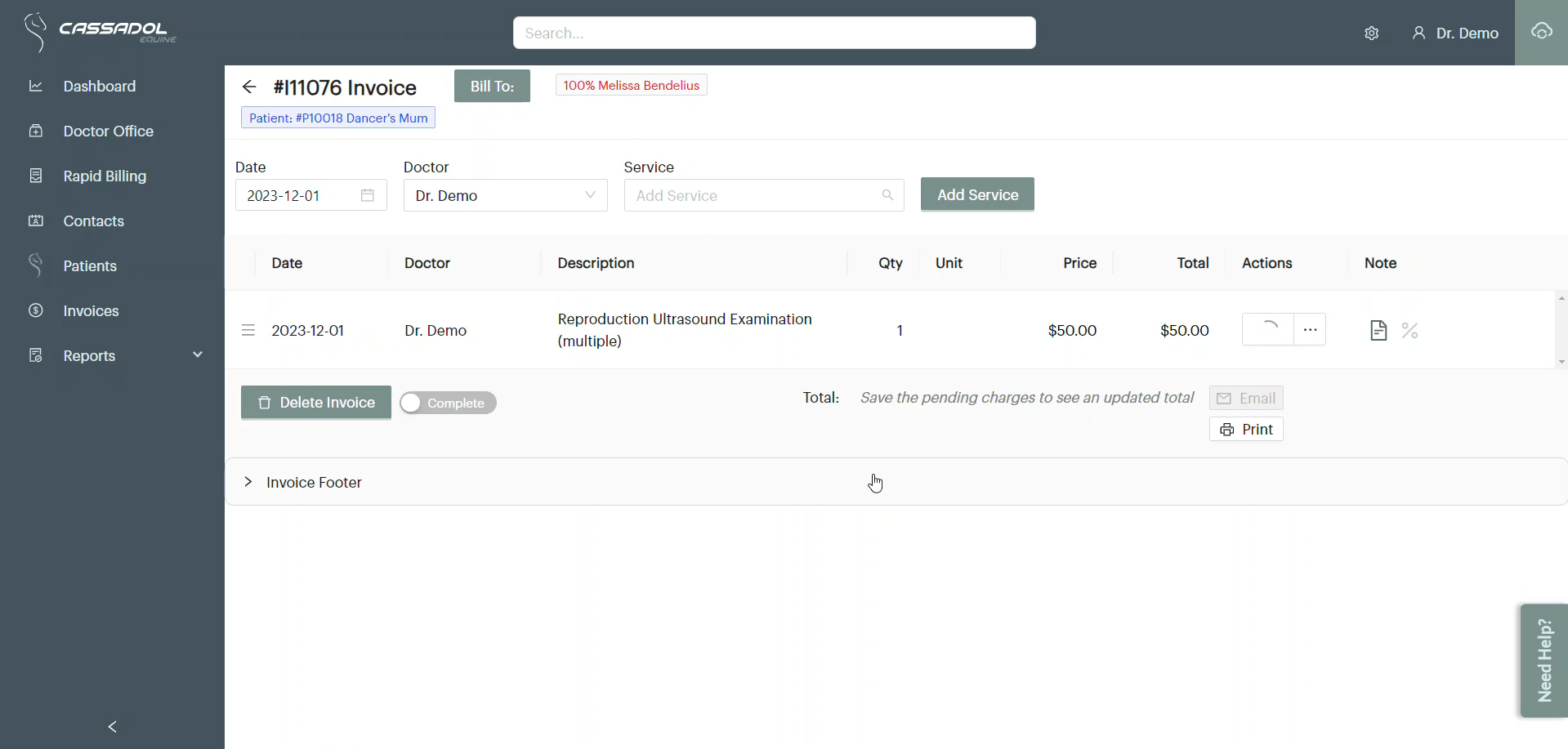Open the note document icon
The width and height of the screenshot is (1568, 749).
click(x=1378, y=330)
